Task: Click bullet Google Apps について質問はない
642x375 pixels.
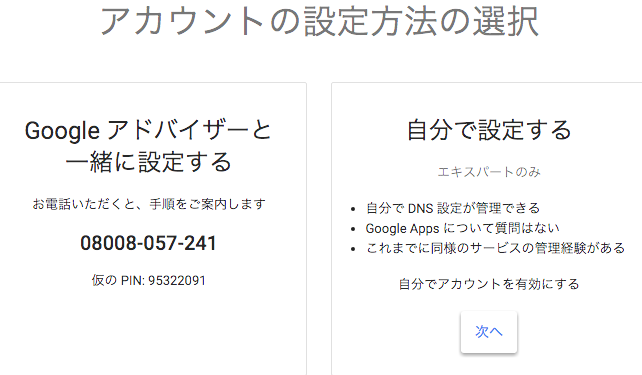Action: [462, 228]
